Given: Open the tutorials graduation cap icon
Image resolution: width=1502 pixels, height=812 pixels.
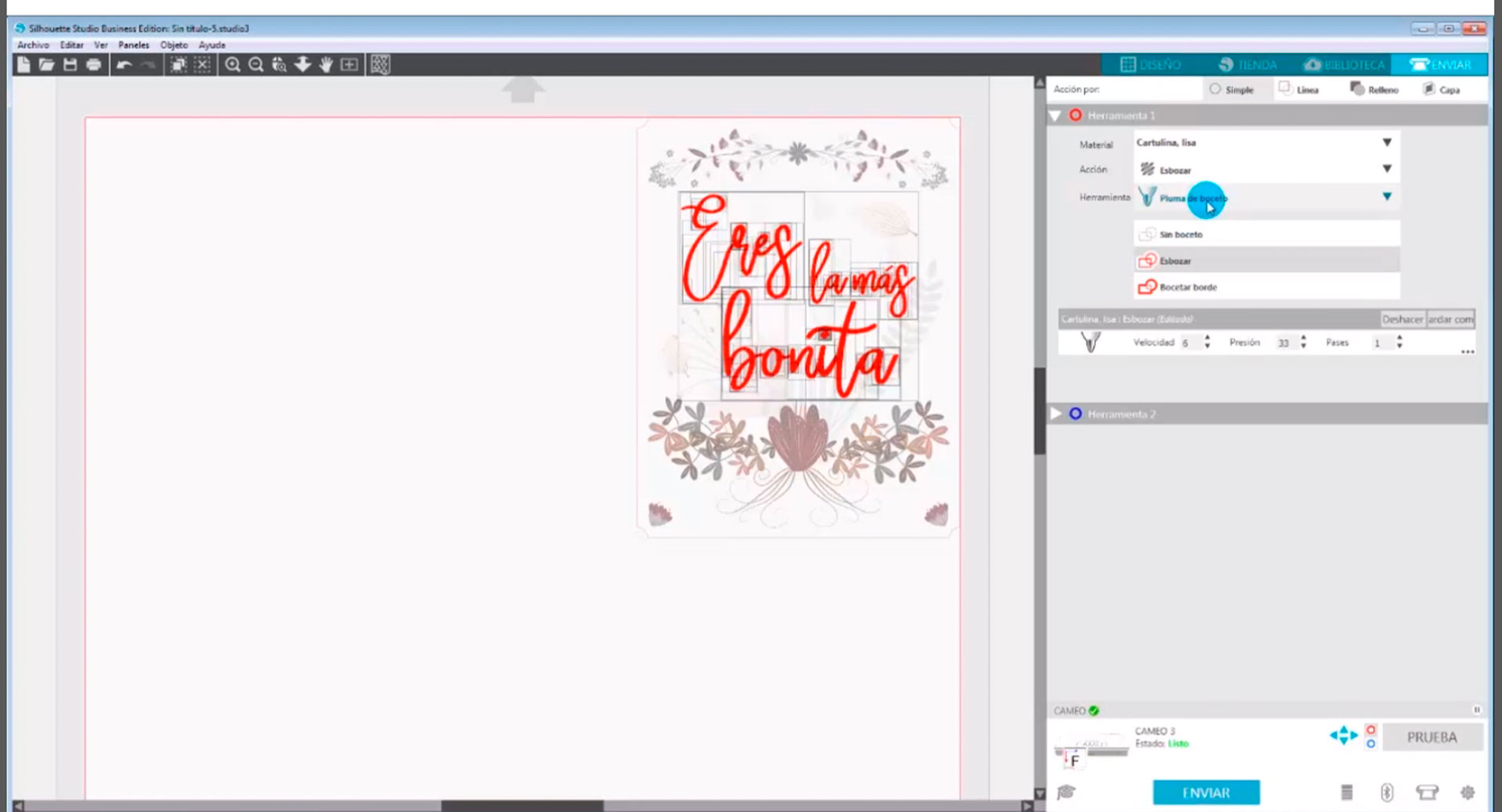Looking at the screenshot, I should pos(1065,792).
